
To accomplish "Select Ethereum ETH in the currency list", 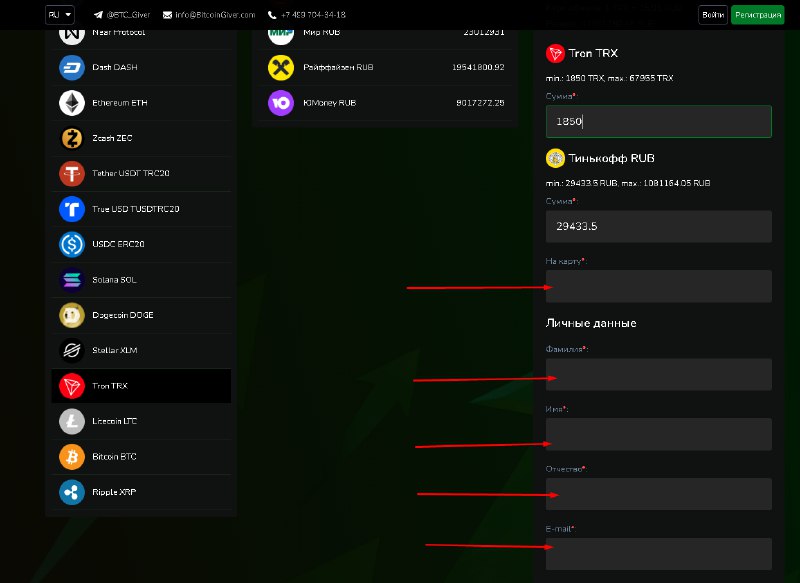I will [141, 103].
